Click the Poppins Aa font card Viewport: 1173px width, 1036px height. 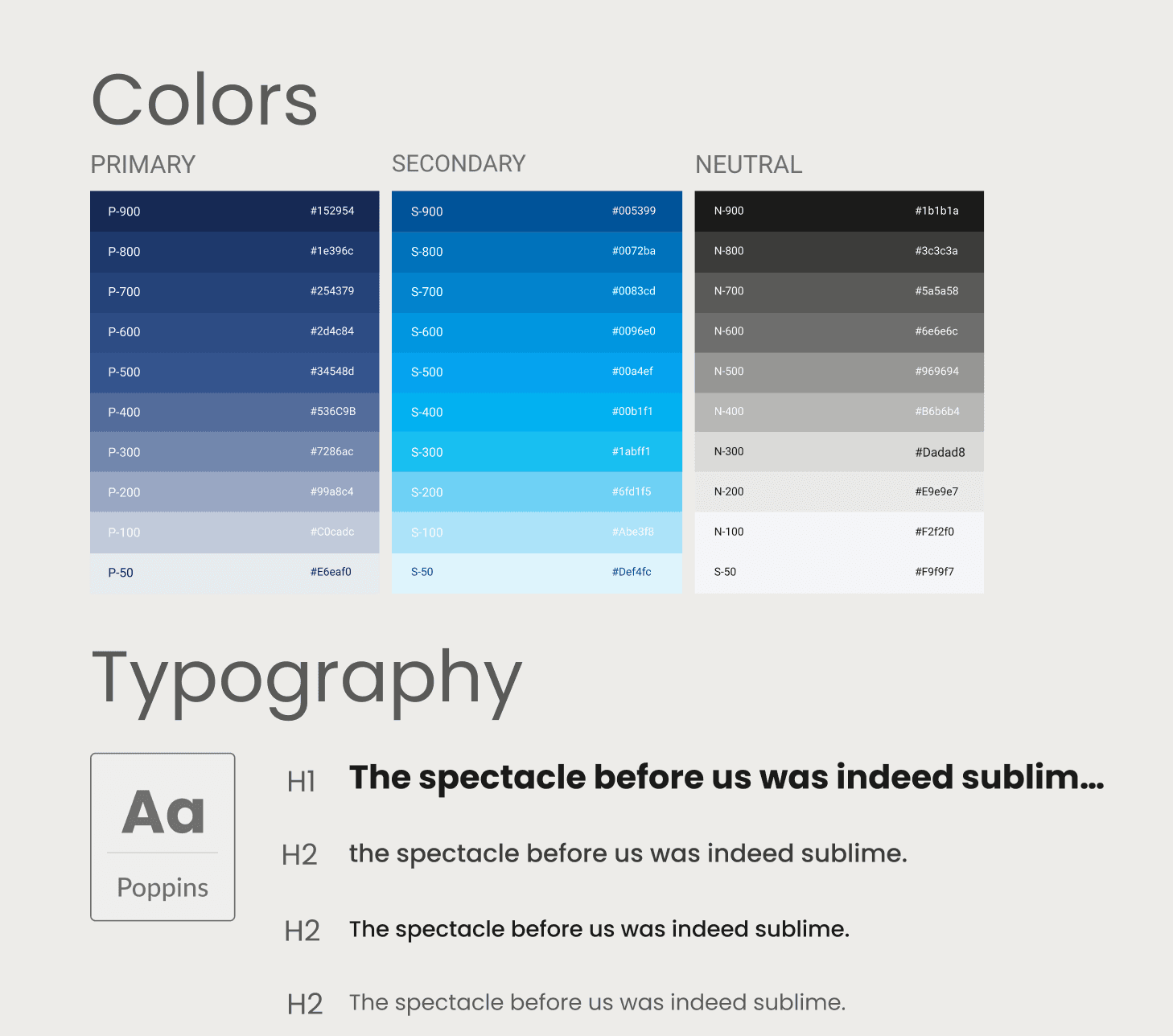[163, 837]
